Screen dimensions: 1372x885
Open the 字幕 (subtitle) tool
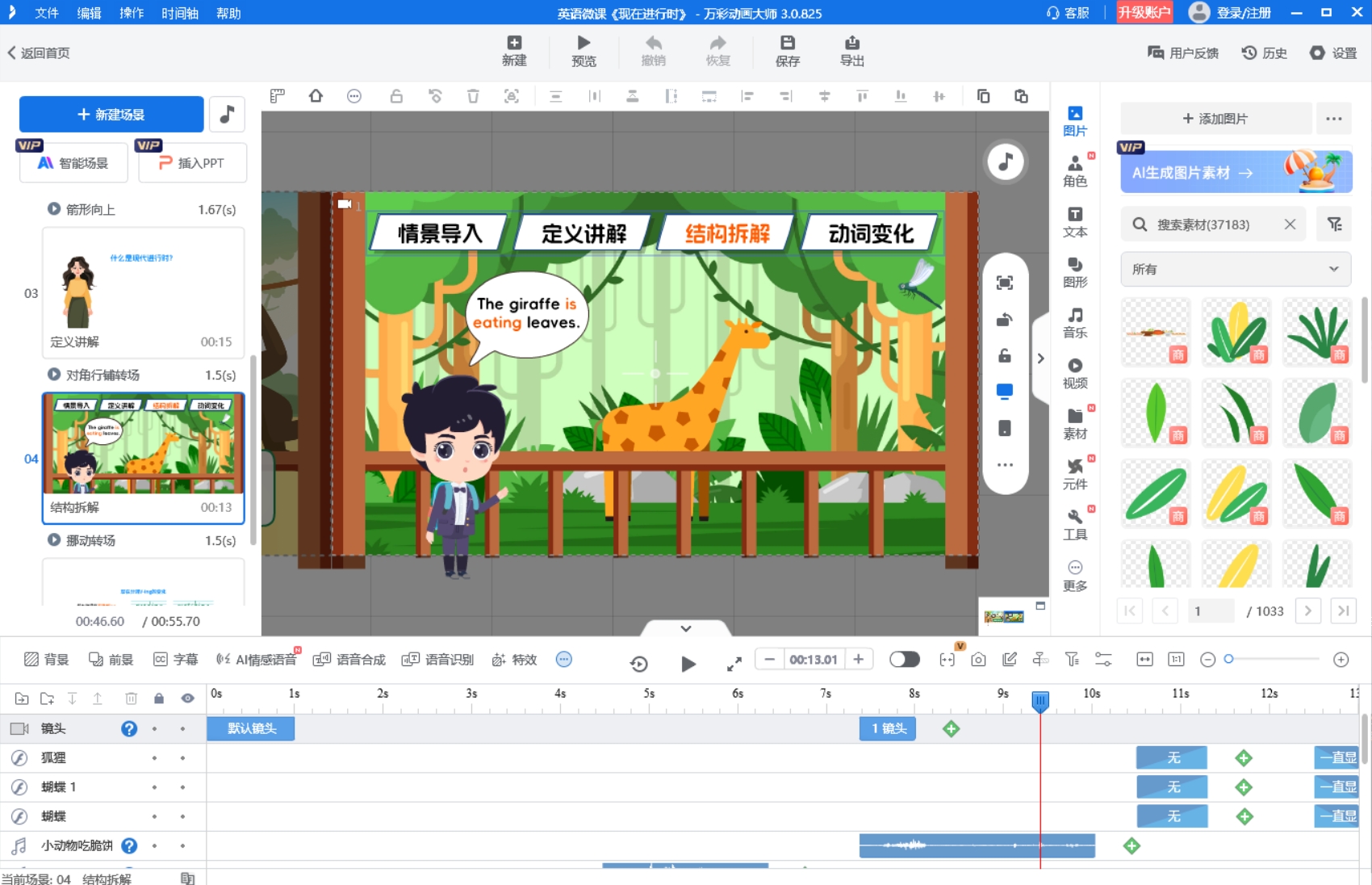click(174, 659)
